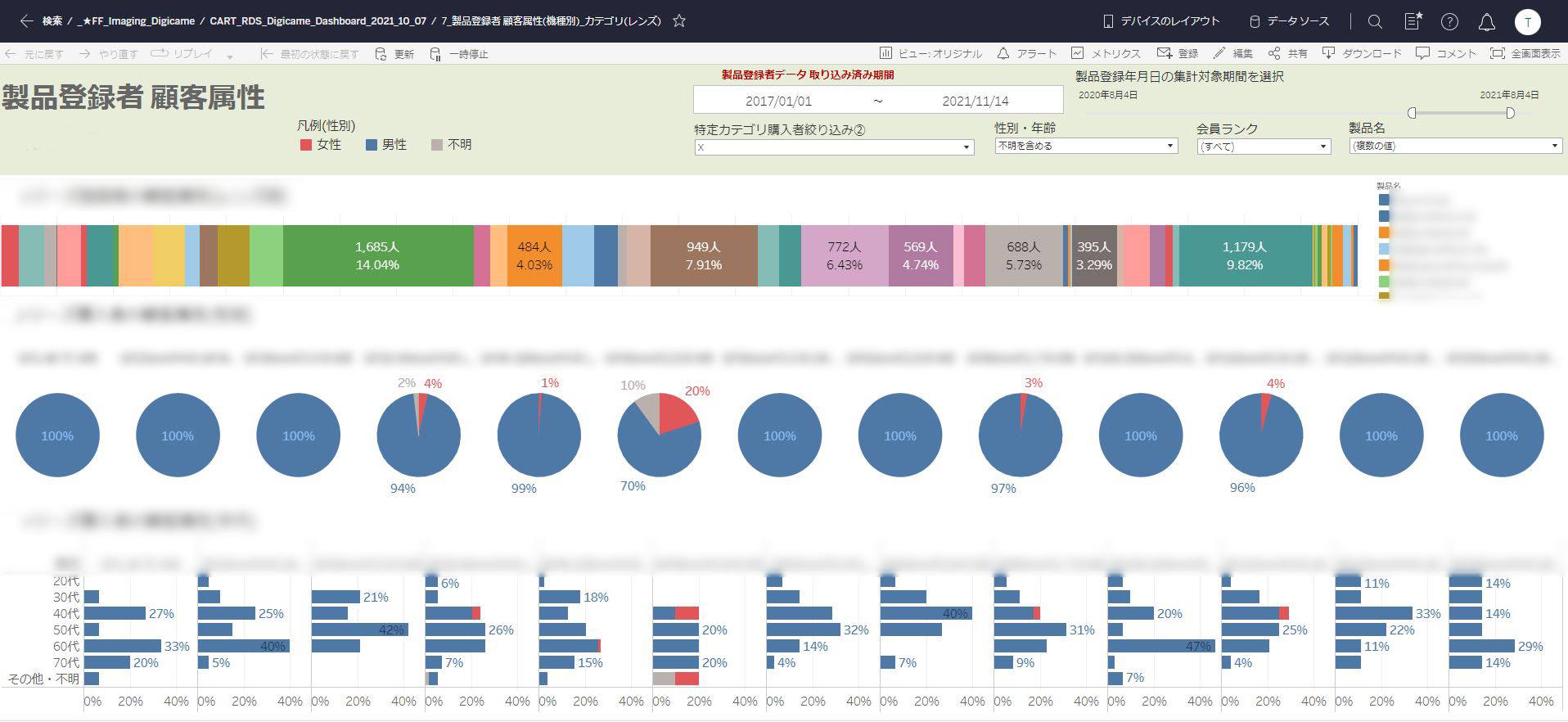Click the favorite star icon beside the title

(678, 21)
